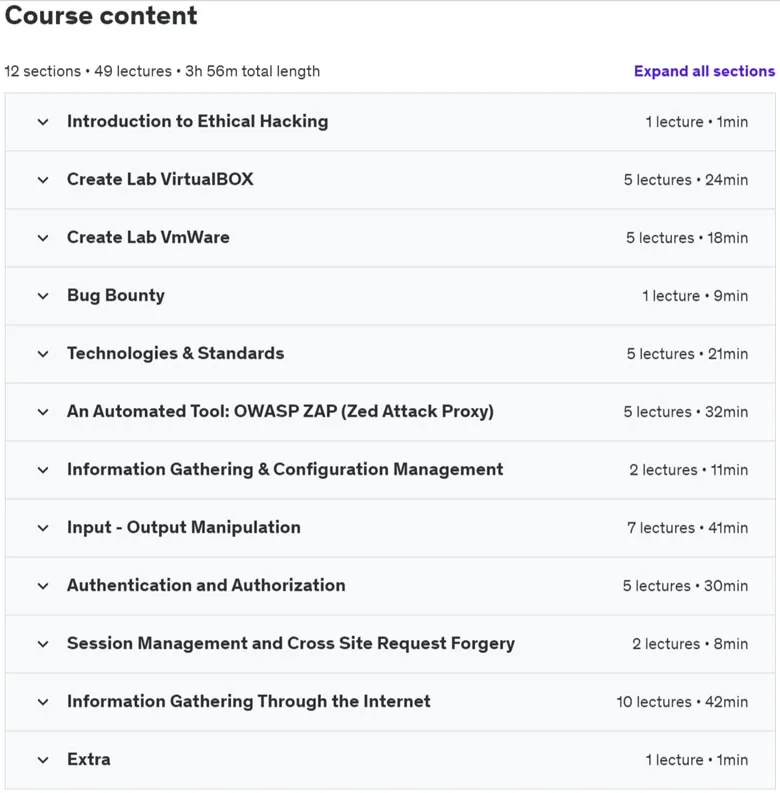Image resolution: width=780 pixels, height=793 pixels.
Task: Click chevron beside Information Gathering Through the Internet
Action: point(43,702)
